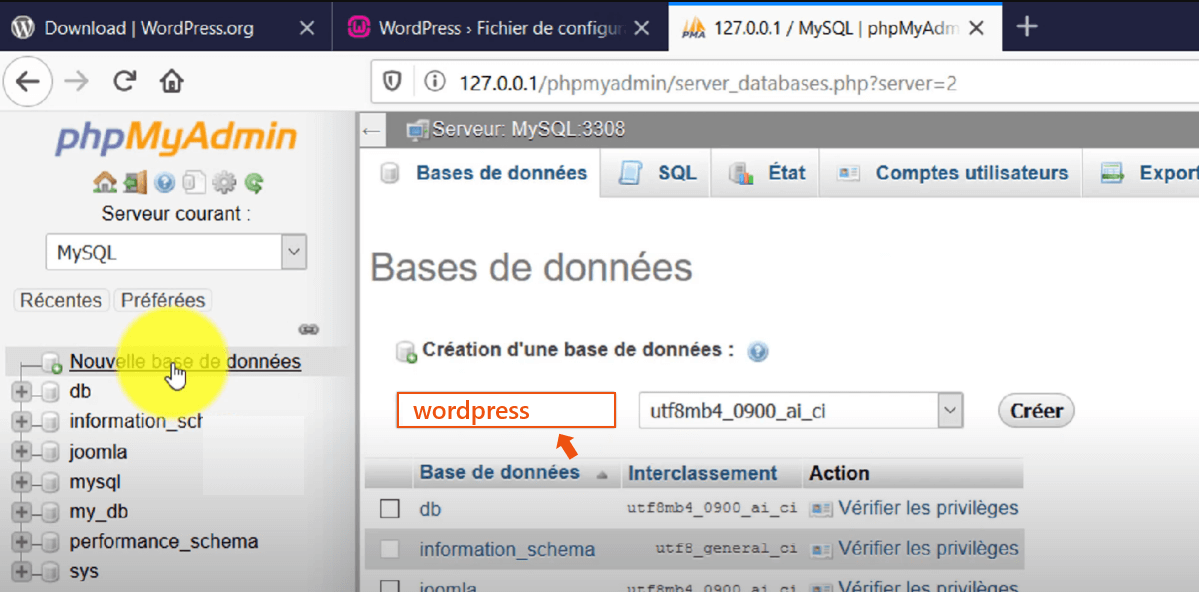
Task: Select performance_schema in navigation tree
Action: (164, 542)
